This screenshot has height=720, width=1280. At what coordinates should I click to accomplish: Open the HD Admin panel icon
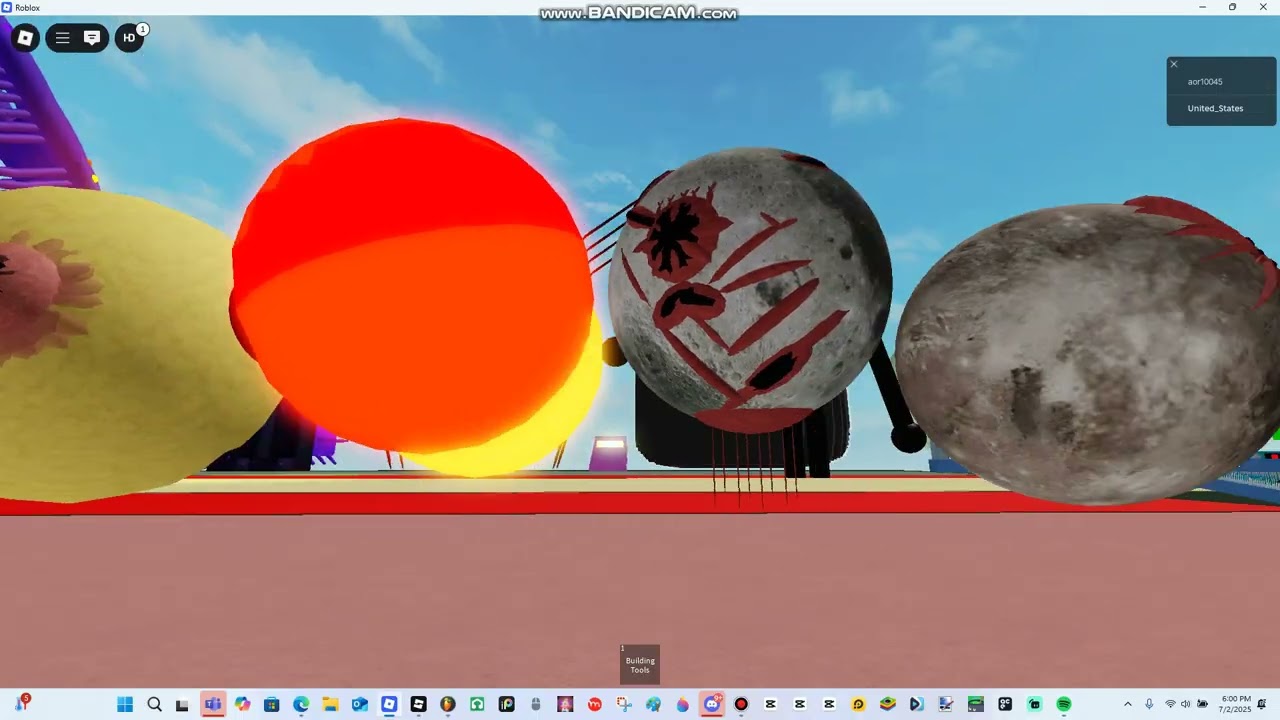click(x=129, y=38)
